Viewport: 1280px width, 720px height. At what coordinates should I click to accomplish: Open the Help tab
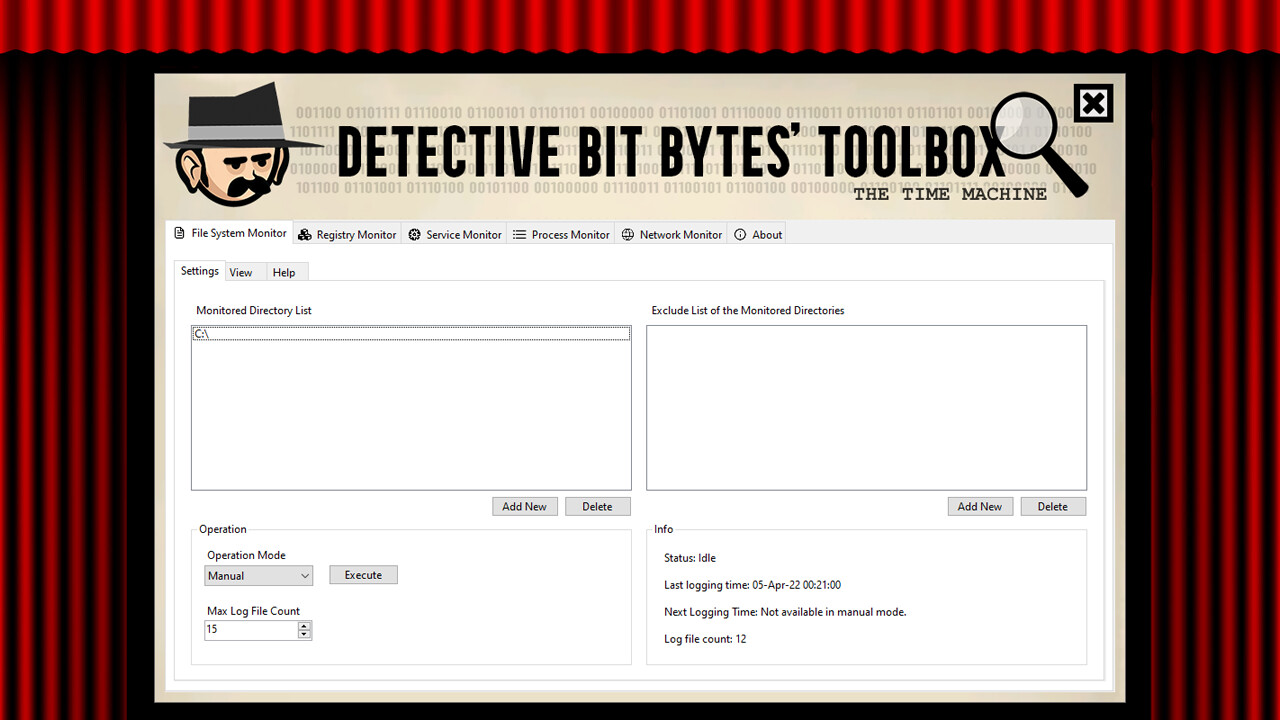pyautogui.click(x=284, y=271)
